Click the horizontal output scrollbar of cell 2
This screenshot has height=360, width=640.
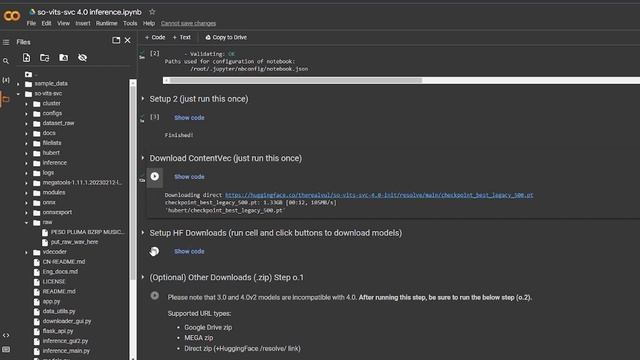pos(296,80)
